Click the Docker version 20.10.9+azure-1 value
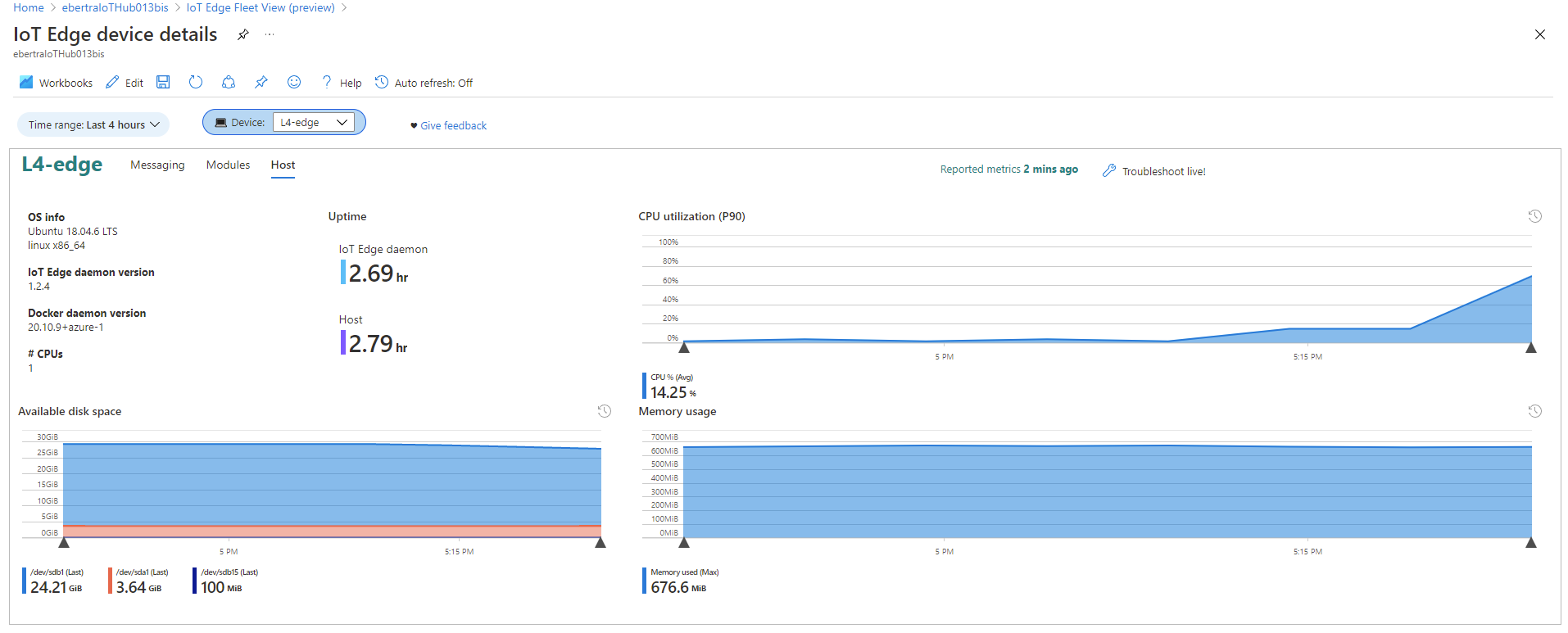This screenshot has height=633, width=1568. point(66,328)
